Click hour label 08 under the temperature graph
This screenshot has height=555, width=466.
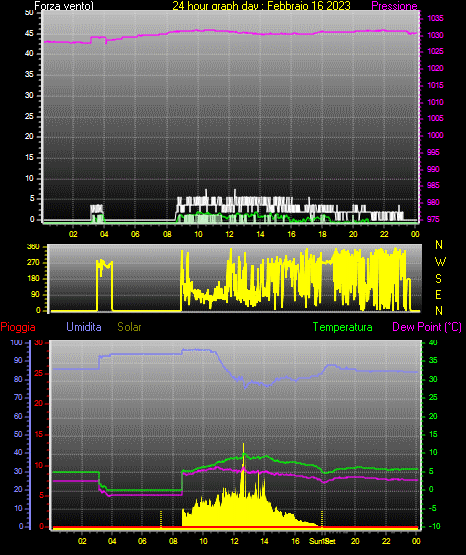pos(173,541)
